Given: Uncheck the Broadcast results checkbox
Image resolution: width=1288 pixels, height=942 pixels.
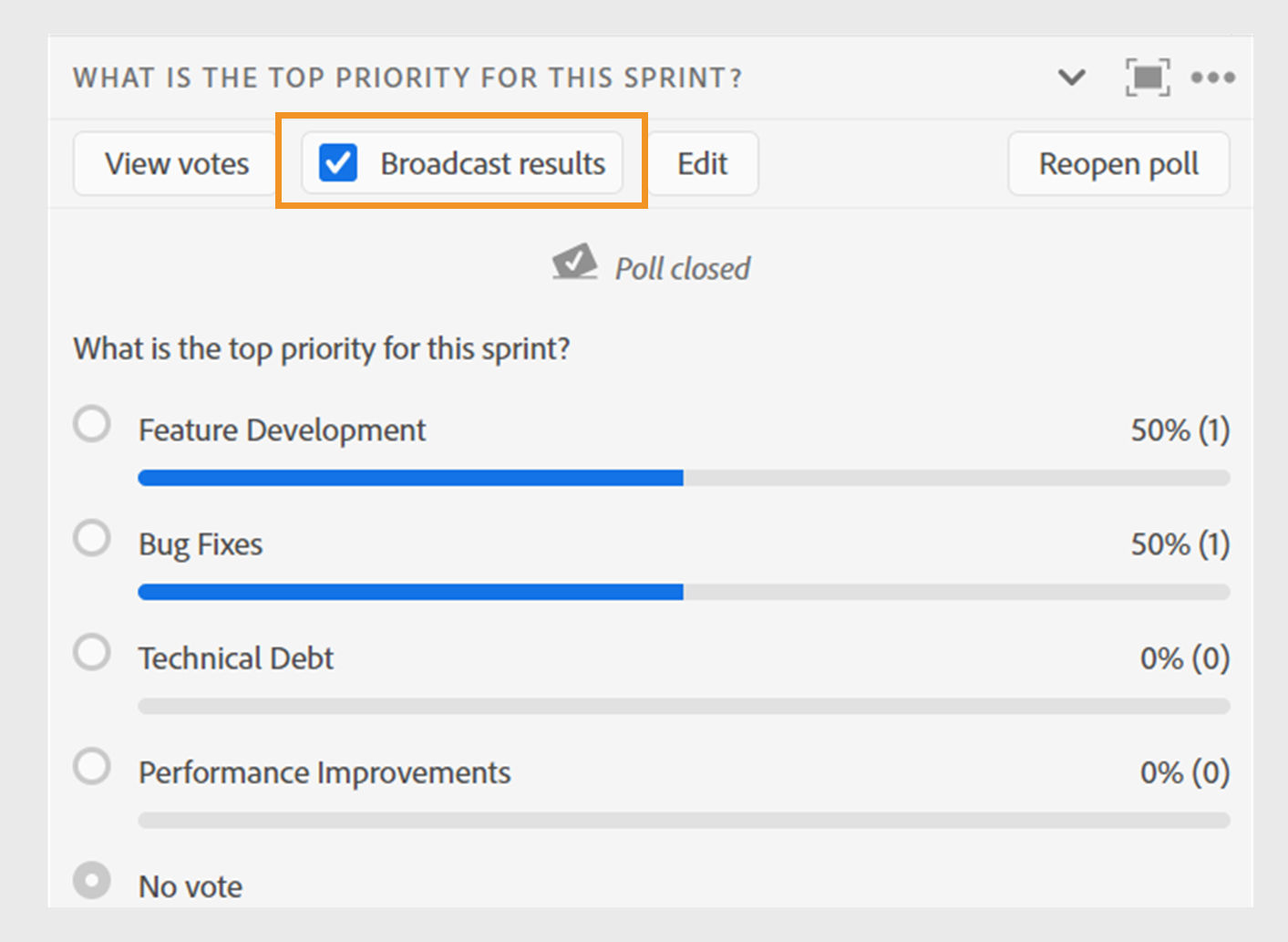Looking at the screenshot, I should click(338, 164).
